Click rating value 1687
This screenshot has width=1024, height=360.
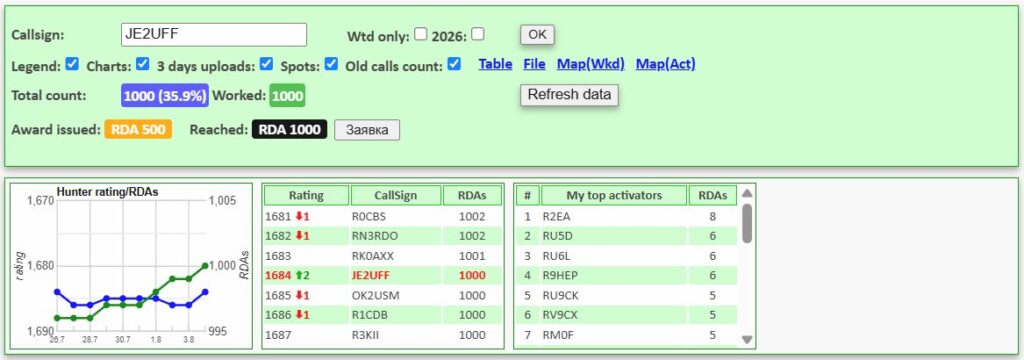pyautogui.click(x=277, y=335)
